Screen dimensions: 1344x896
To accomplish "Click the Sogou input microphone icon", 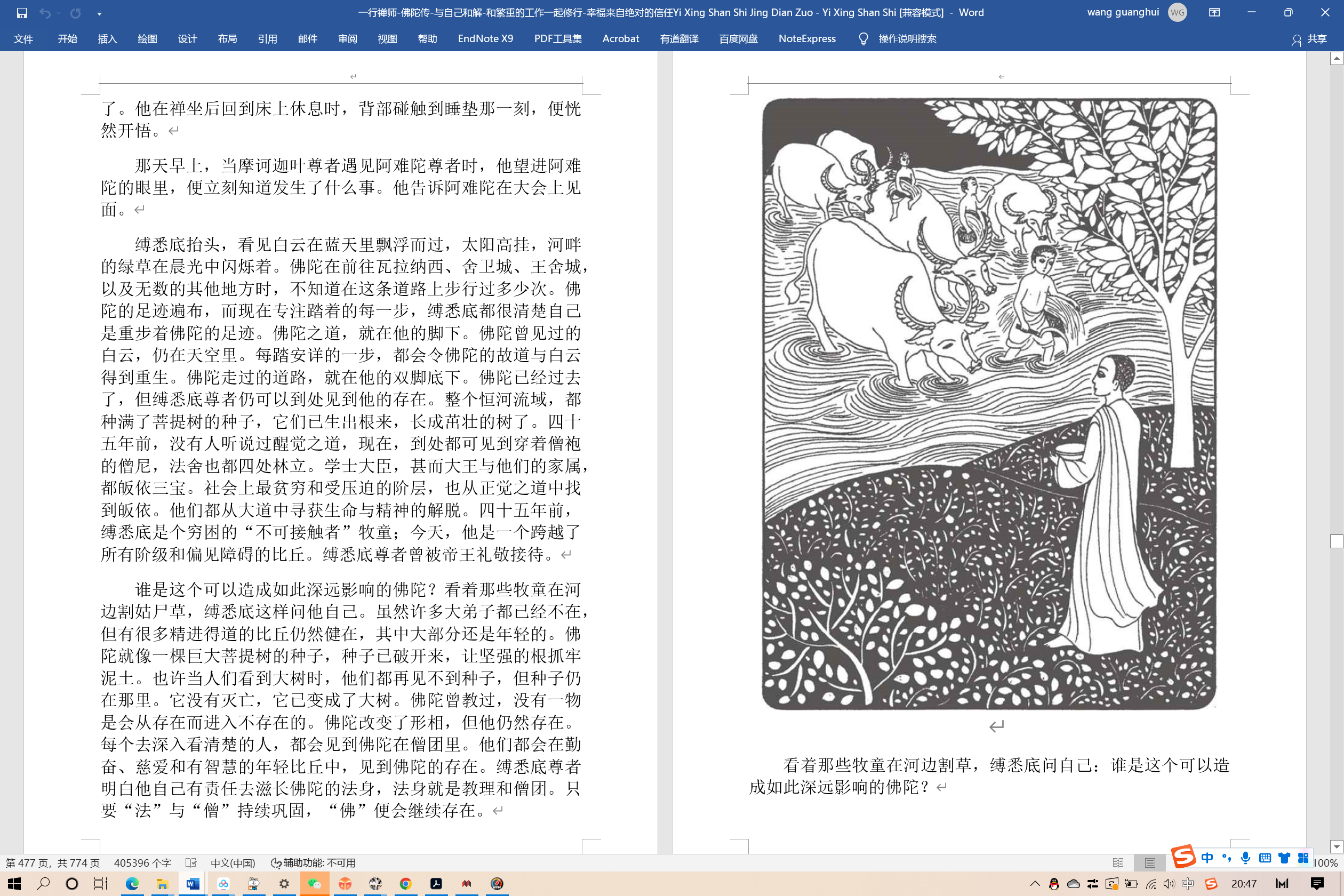I will (1245, 858).
